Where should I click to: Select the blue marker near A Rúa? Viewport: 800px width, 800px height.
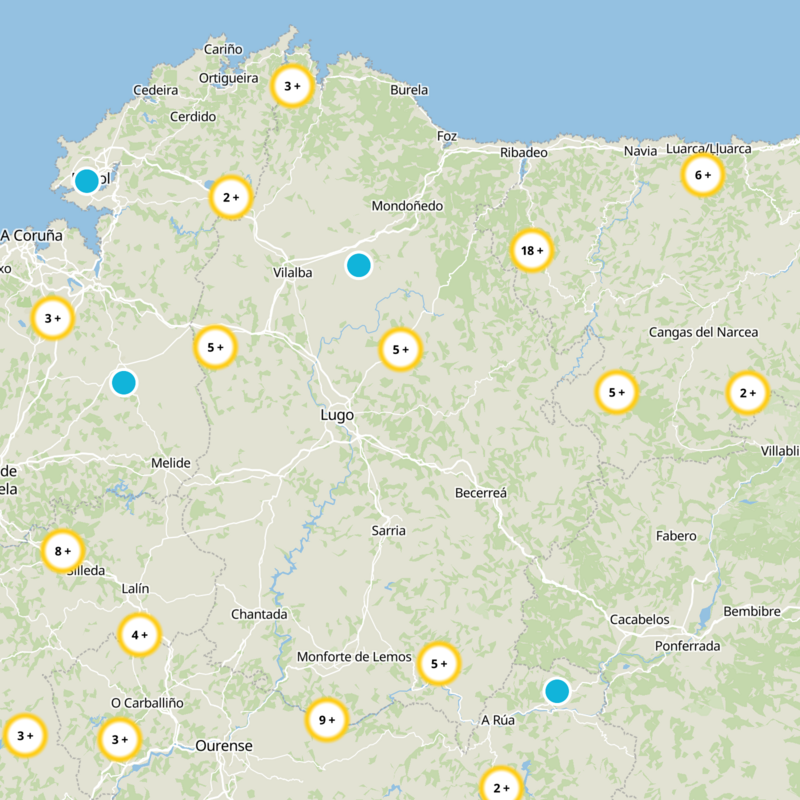[557, 691]
